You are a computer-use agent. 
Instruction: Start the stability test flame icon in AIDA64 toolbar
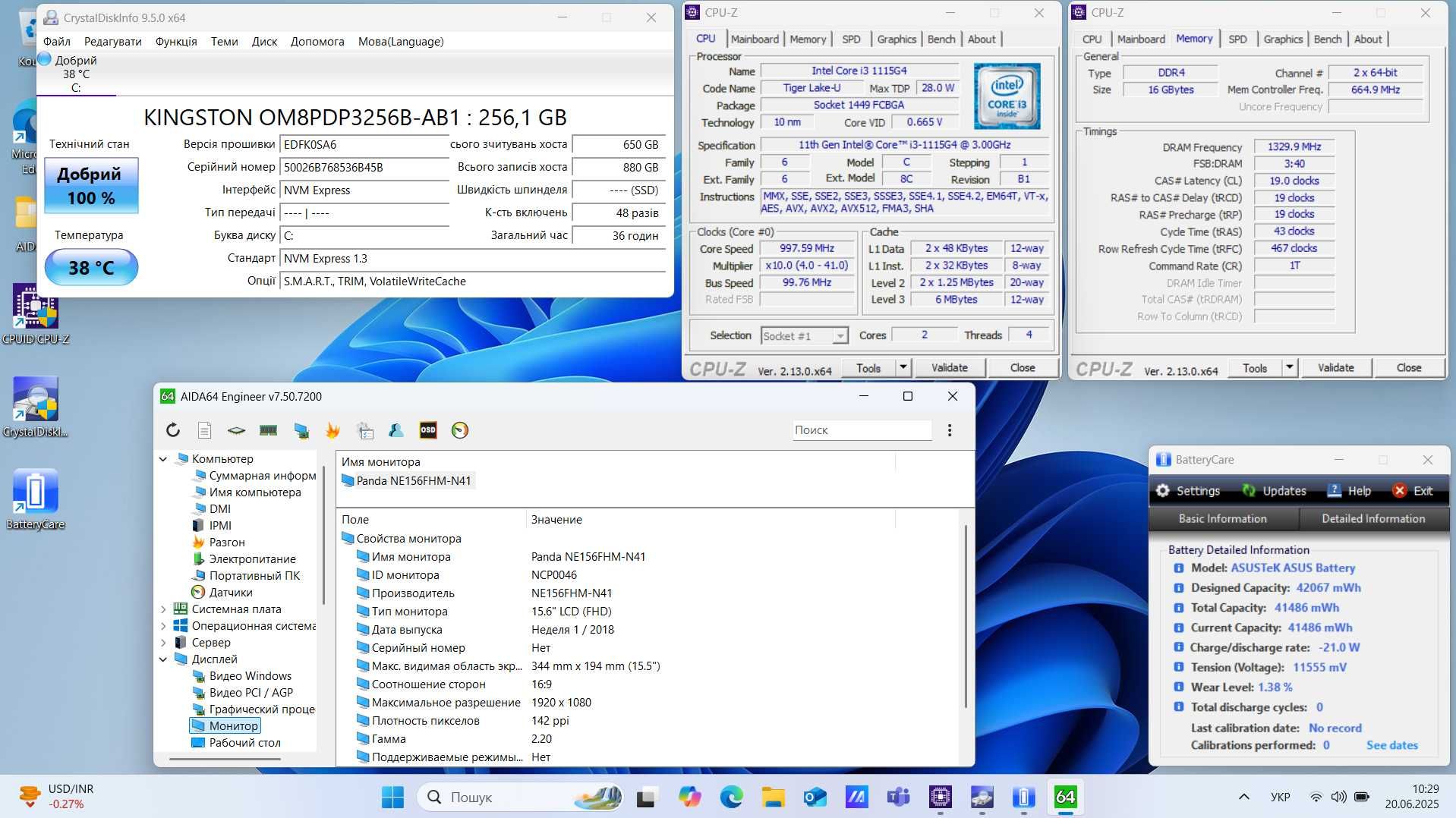coord(332,430)
